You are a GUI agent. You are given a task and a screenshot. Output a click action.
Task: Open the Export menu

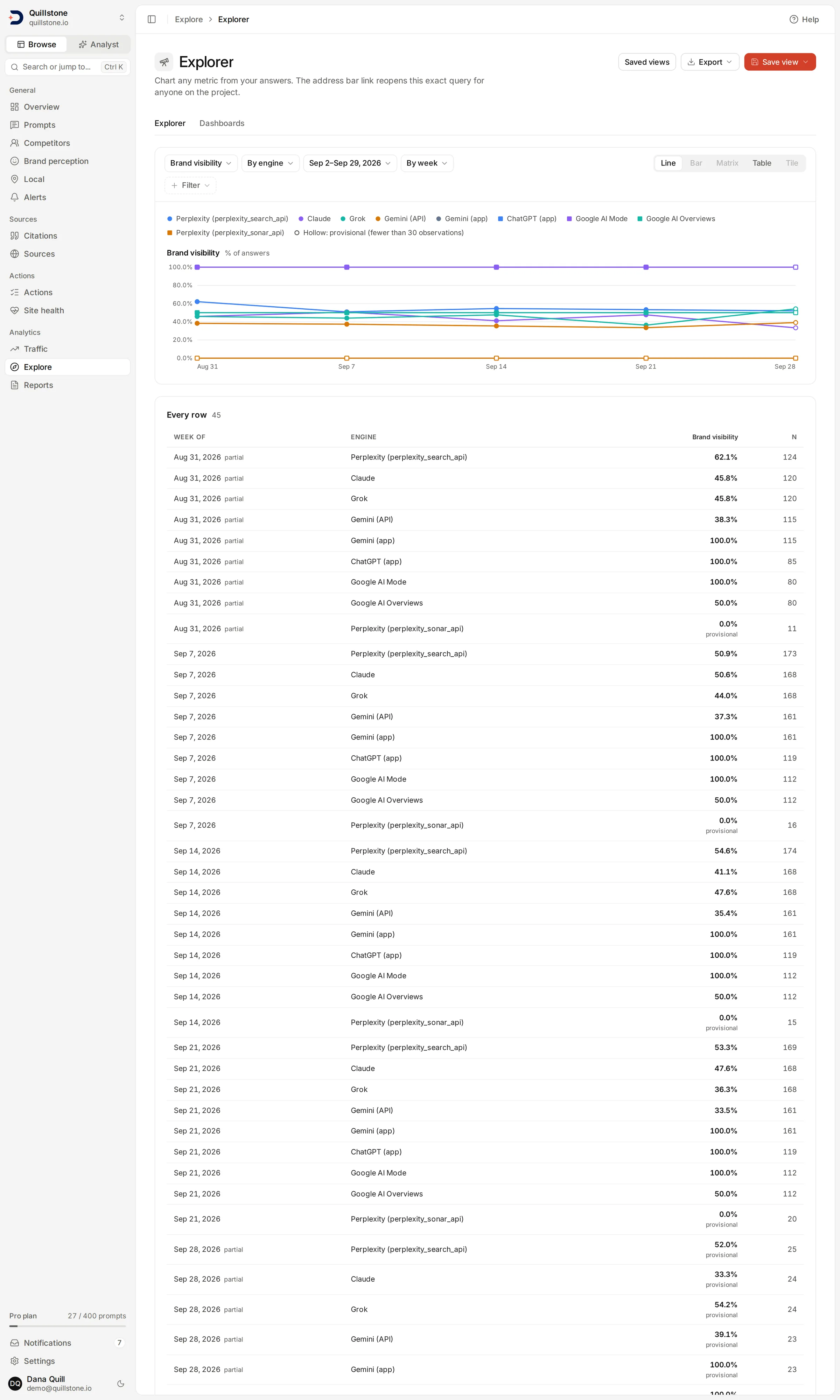click(710, 62)
